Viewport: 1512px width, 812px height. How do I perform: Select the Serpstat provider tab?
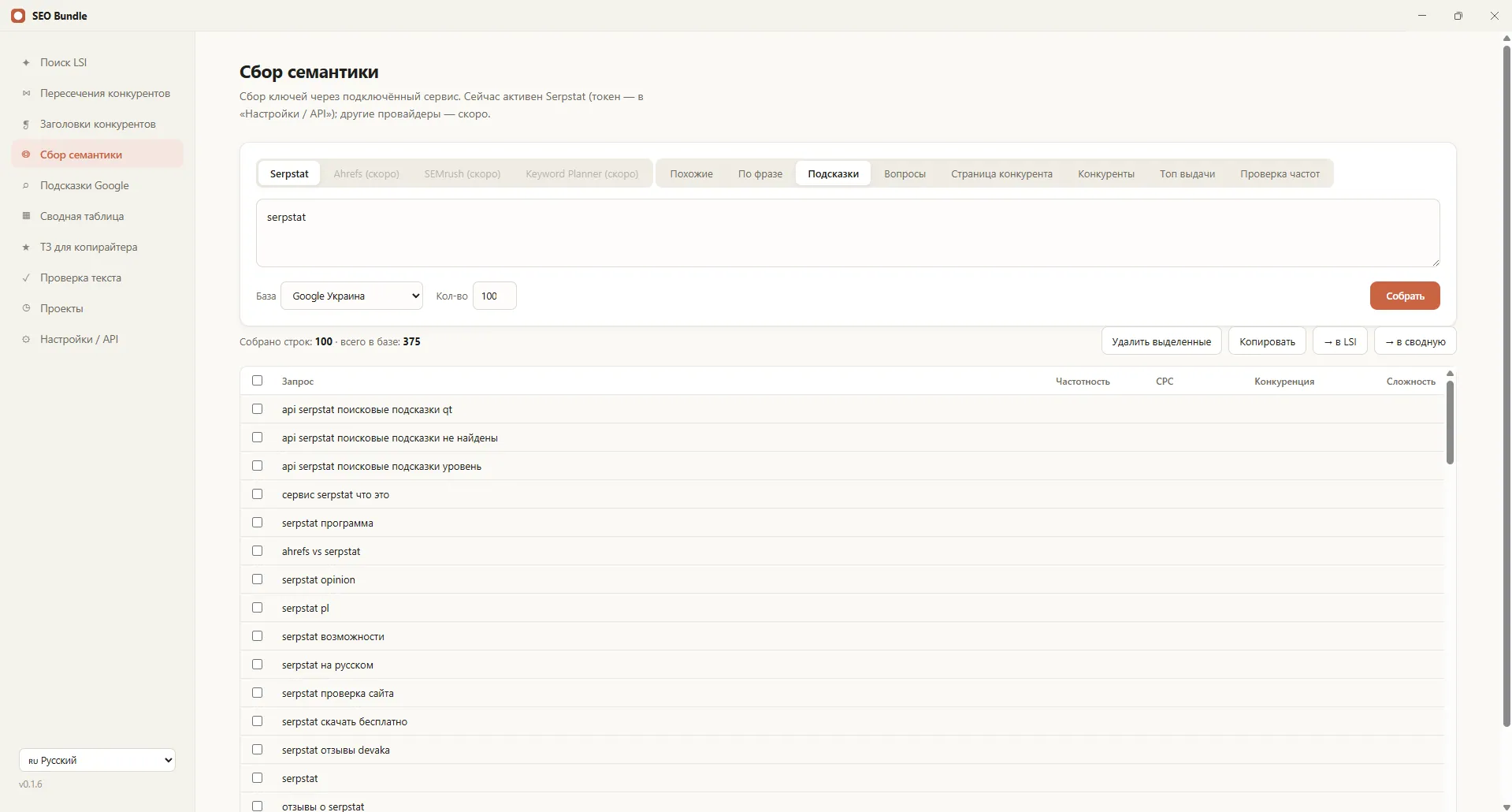click(289, 173)
